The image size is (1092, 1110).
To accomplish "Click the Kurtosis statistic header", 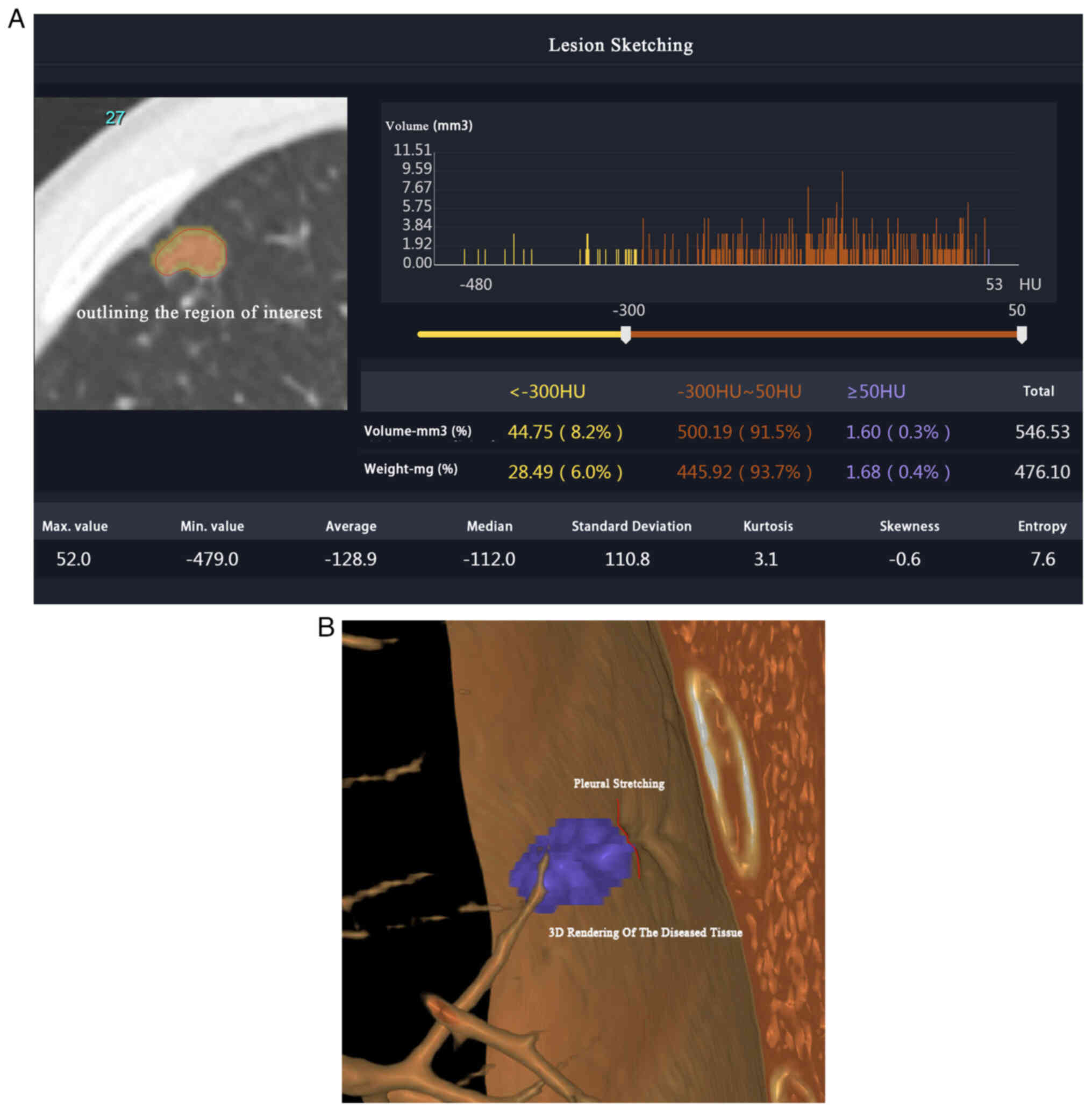I will (x=767, y=526).
